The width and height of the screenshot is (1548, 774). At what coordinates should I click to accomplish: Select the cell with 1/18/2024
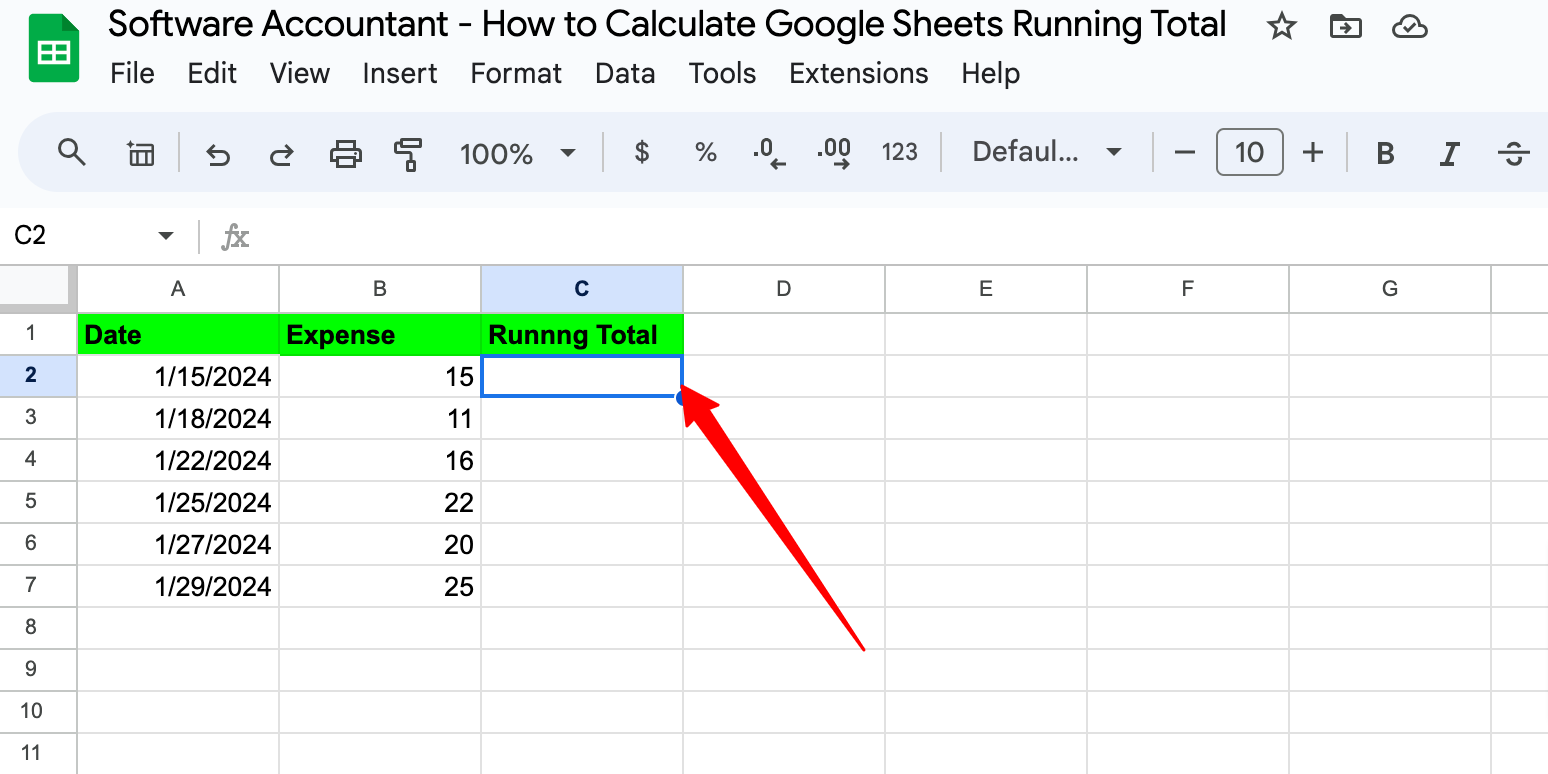[x=178, y=418]
